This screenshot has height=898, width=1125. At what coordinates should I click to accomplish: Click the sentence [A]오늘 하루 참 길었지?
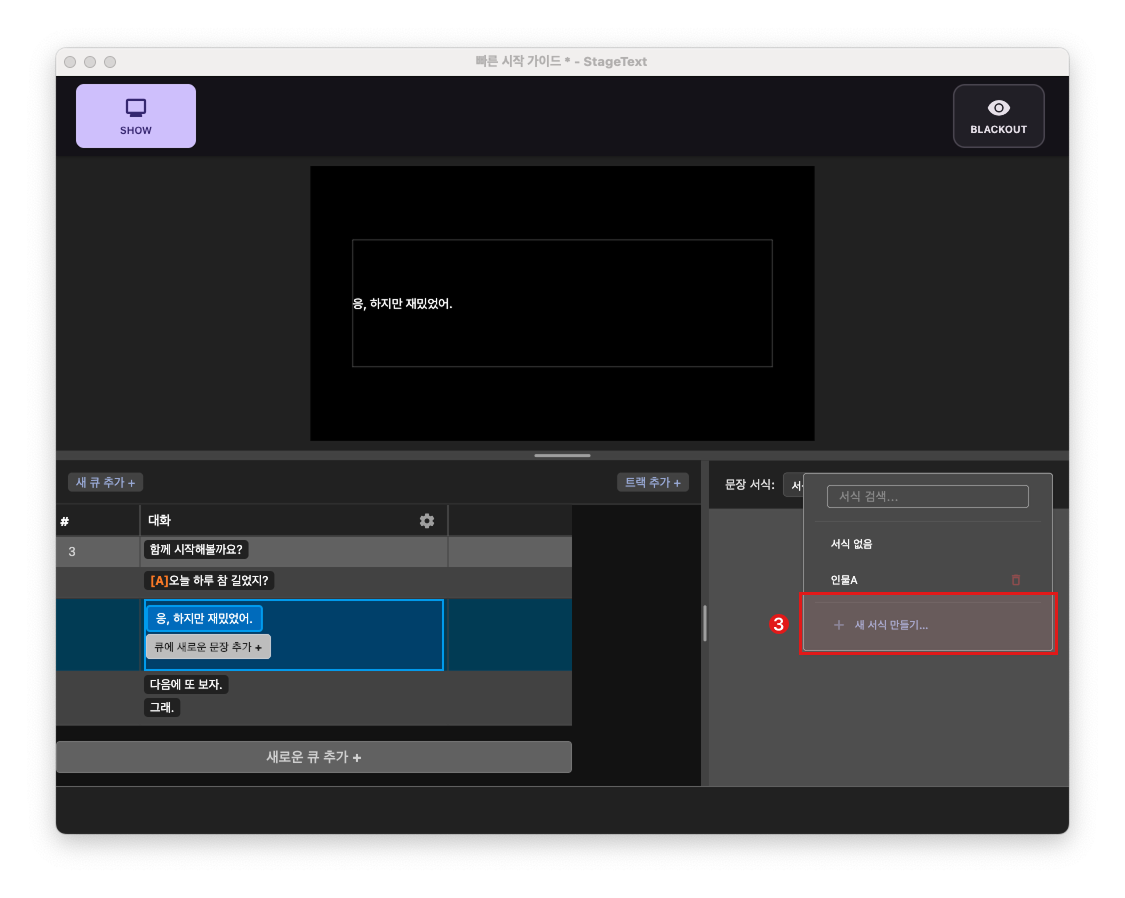[211, 580]
